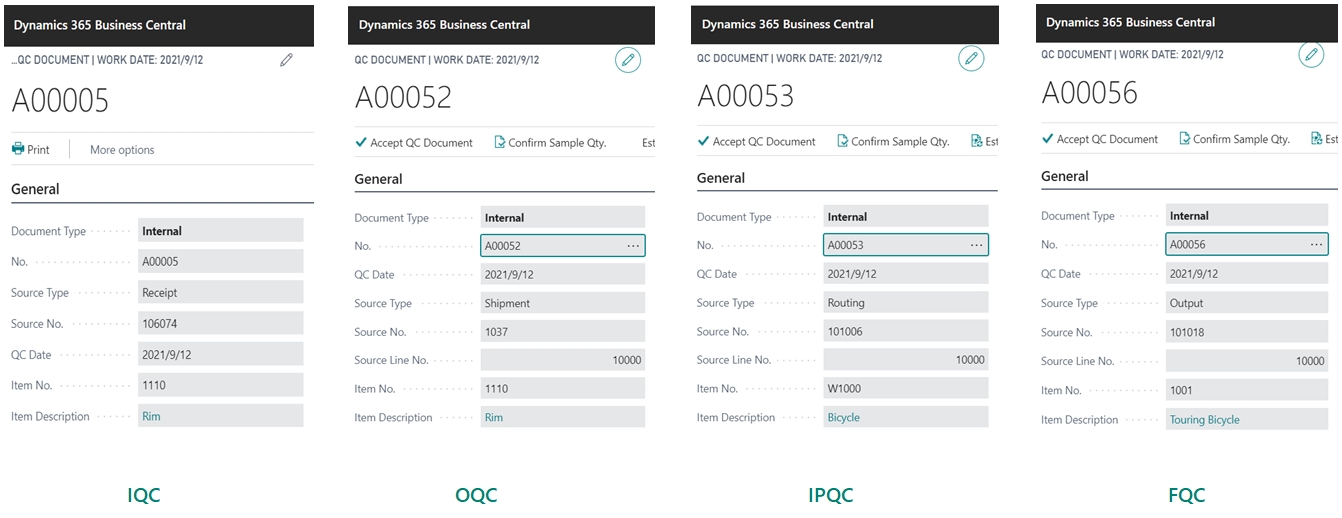Image resolution: width=1342 pixels, height=518 pixels.
Task: Click the circled edit pencil on A00052
Action: tap(628, 60)
